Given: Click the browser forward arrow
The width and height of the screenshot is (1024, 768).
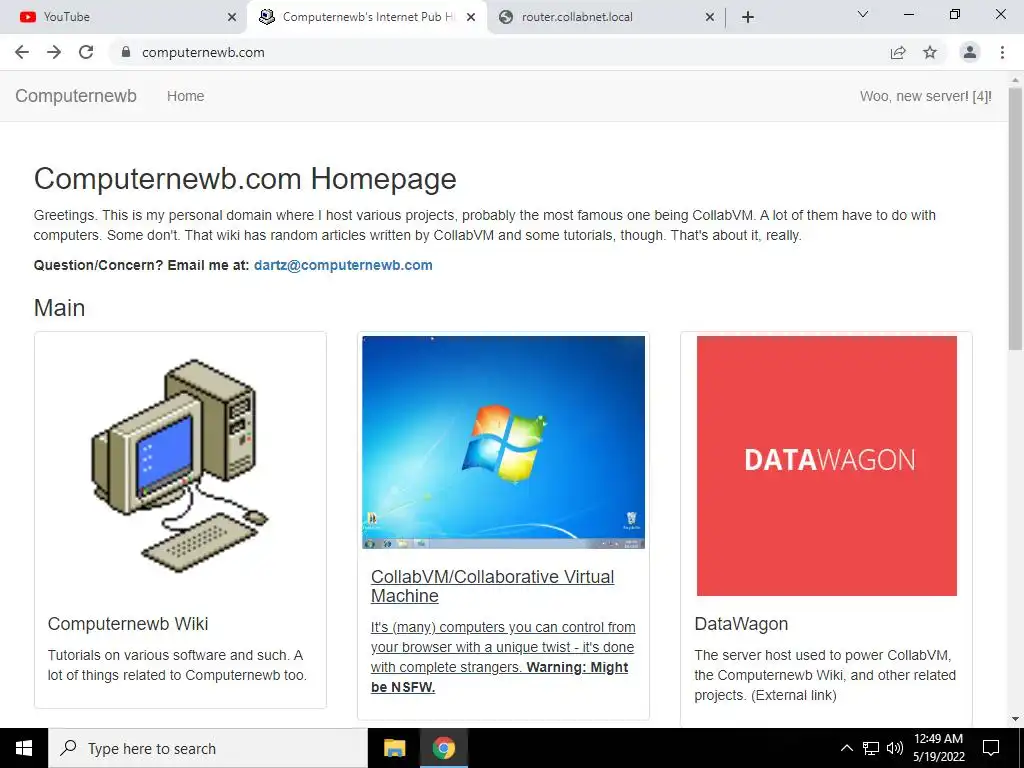Looking at the screenshot, I should (54, 52).
